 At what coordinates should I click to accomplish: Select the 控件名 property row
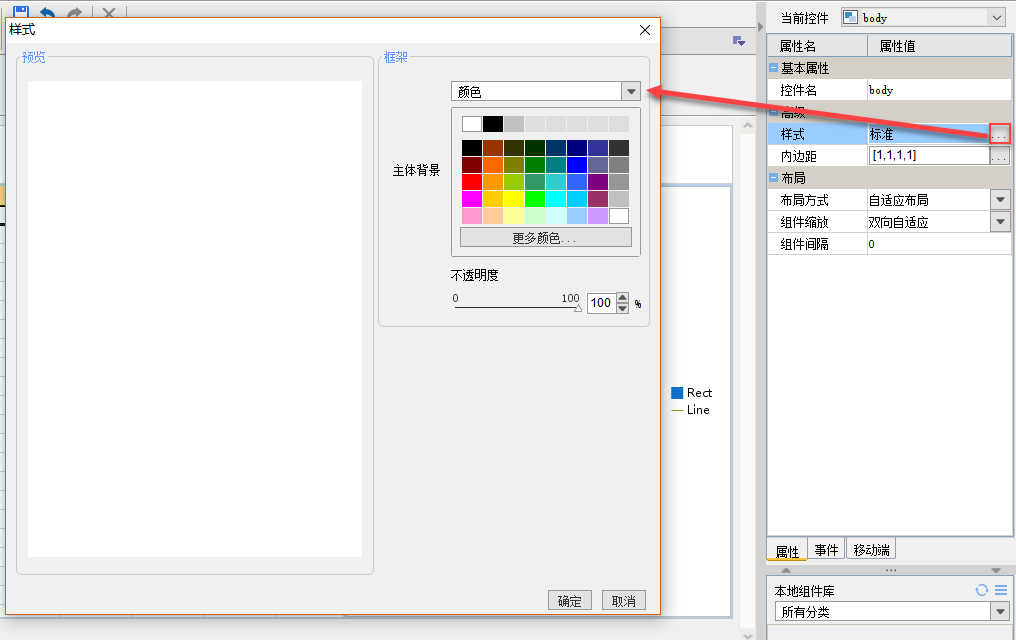(x=889, y=90)
